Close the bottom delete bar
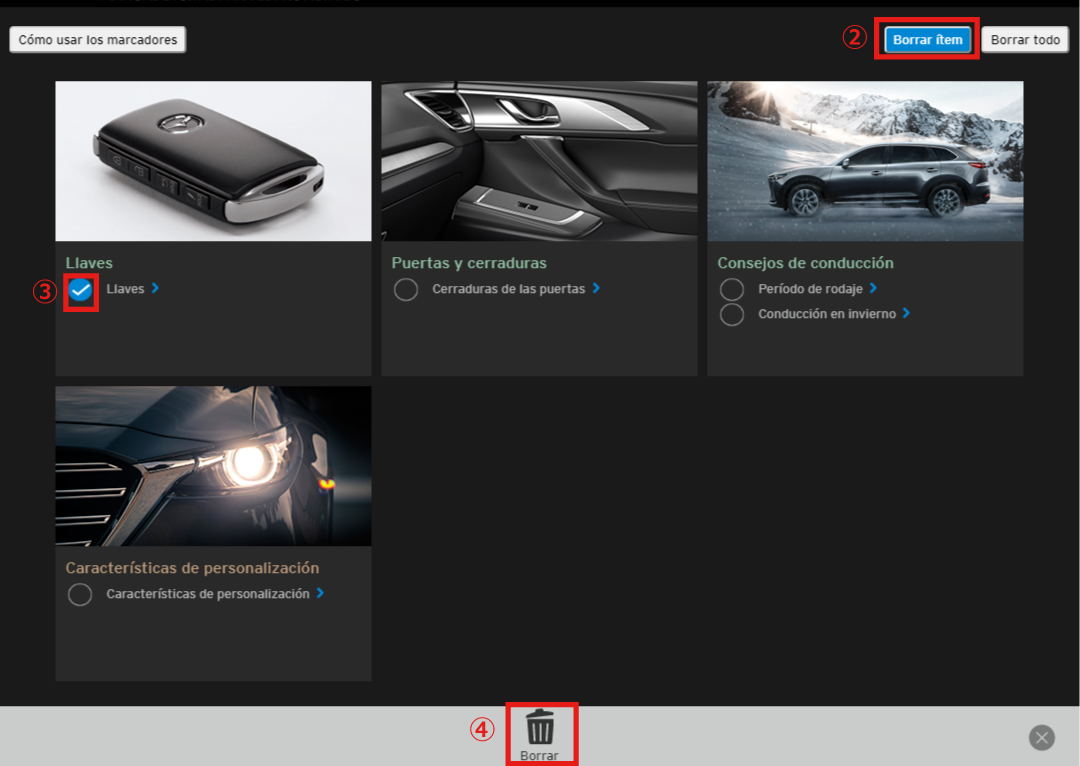The image size is (1080, 766). (x=1041, y=738)
